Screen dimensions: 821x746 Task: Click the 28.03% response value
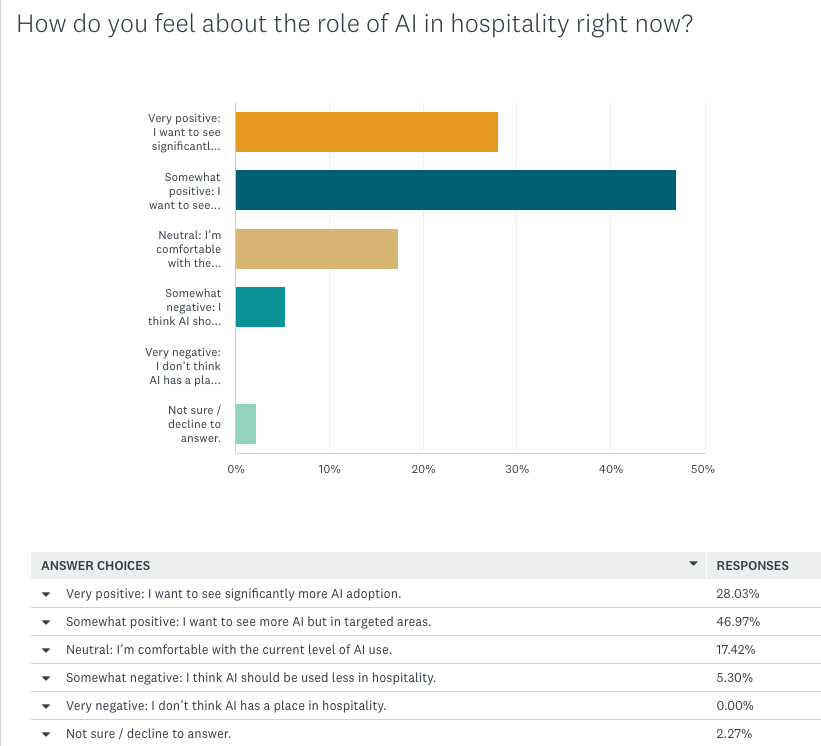[738, 594]
